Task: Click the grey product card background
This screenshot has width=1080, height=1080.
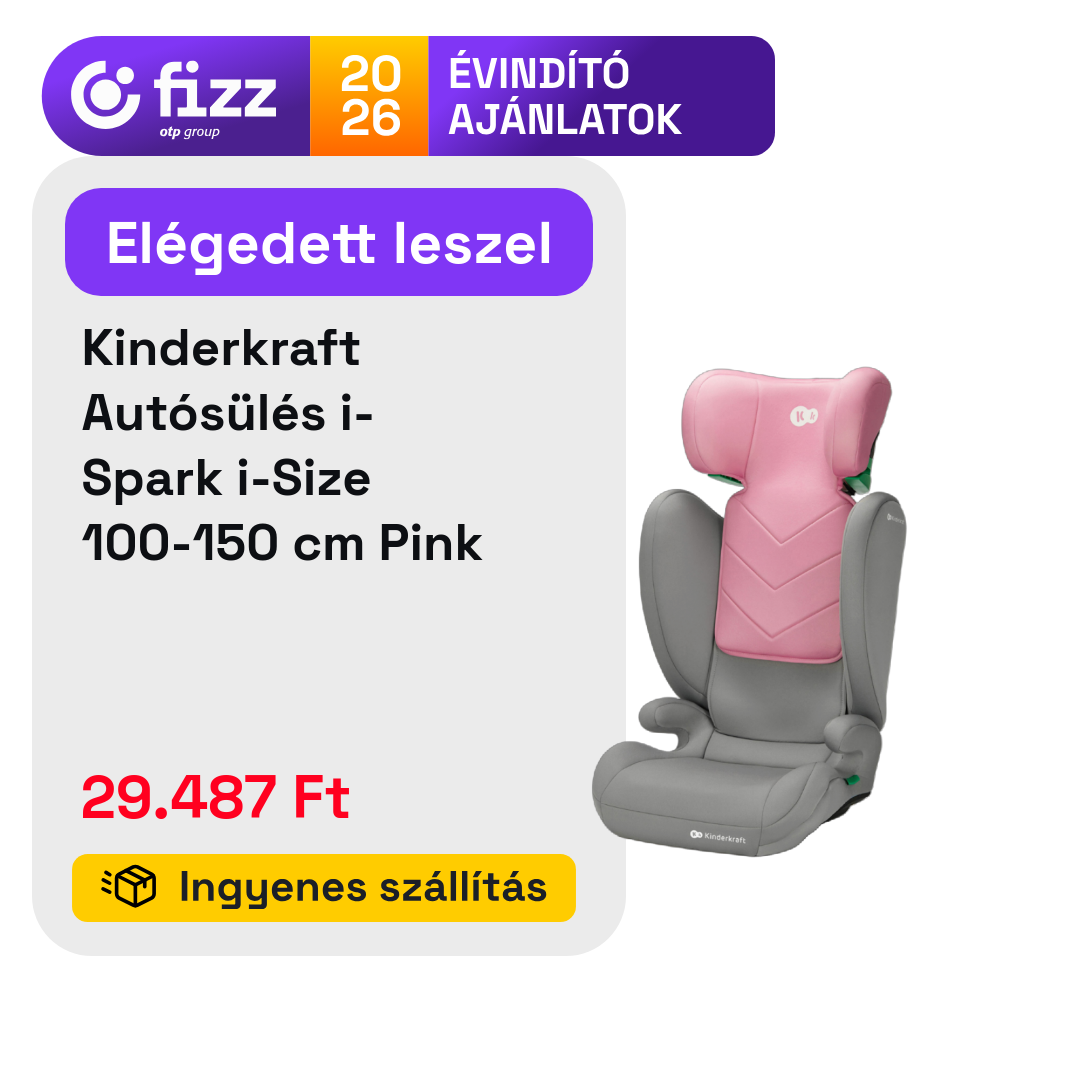Action: [x=329, y=557]
